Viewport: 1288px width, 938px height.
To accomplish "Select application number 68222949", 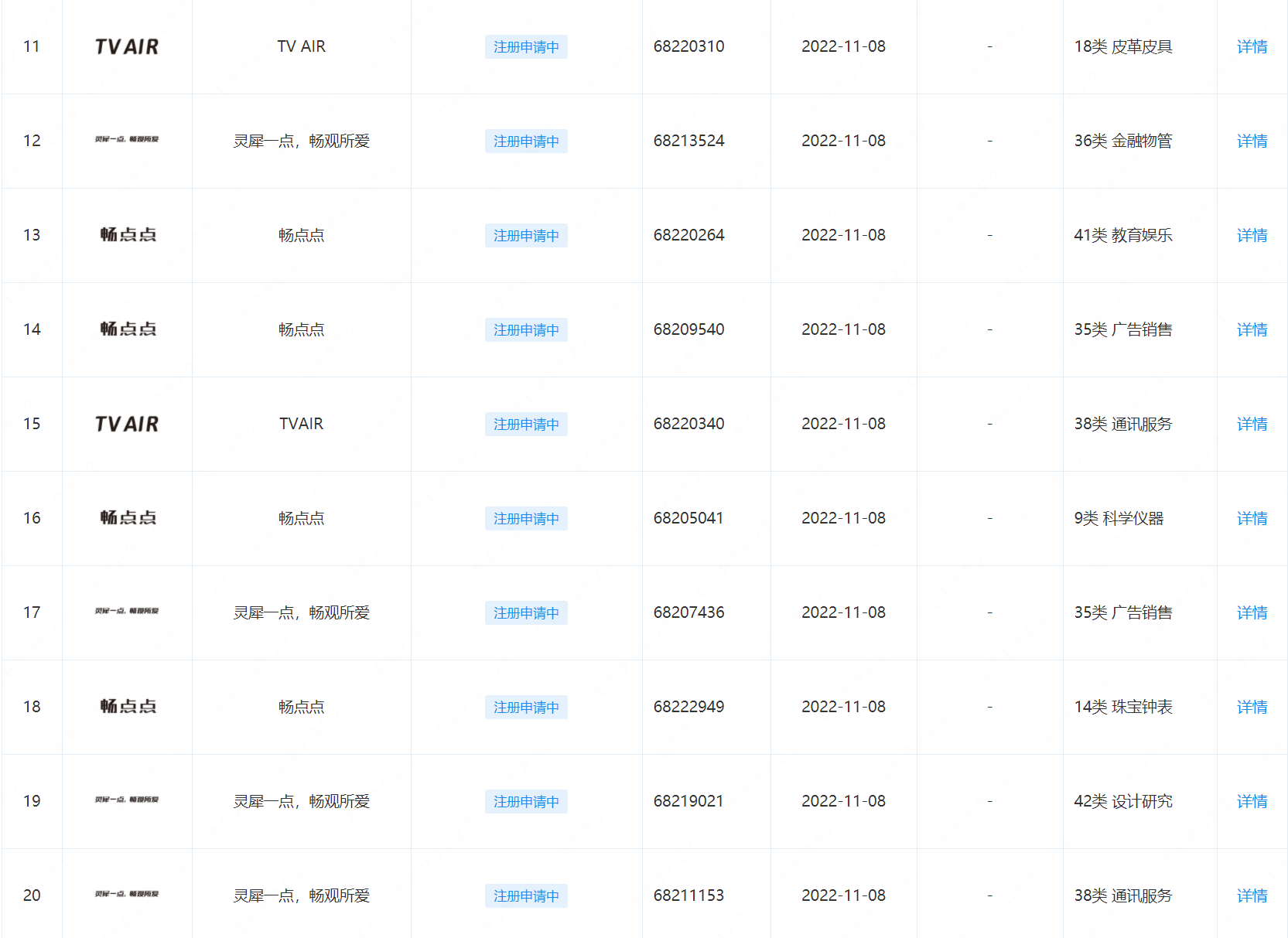I will point(689,707).
